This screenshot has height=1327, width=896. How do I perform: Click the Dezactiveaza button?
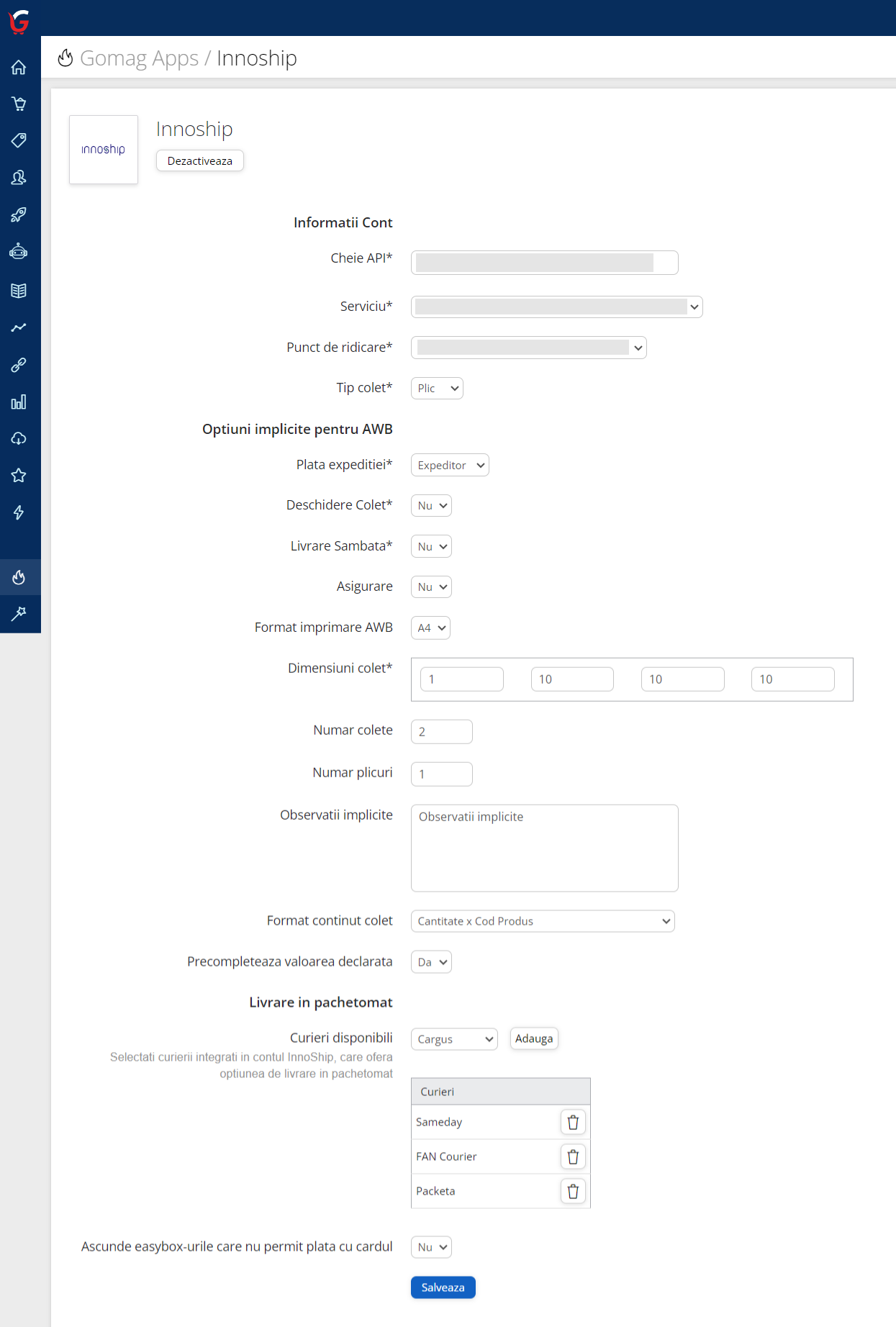pos(200,161)
